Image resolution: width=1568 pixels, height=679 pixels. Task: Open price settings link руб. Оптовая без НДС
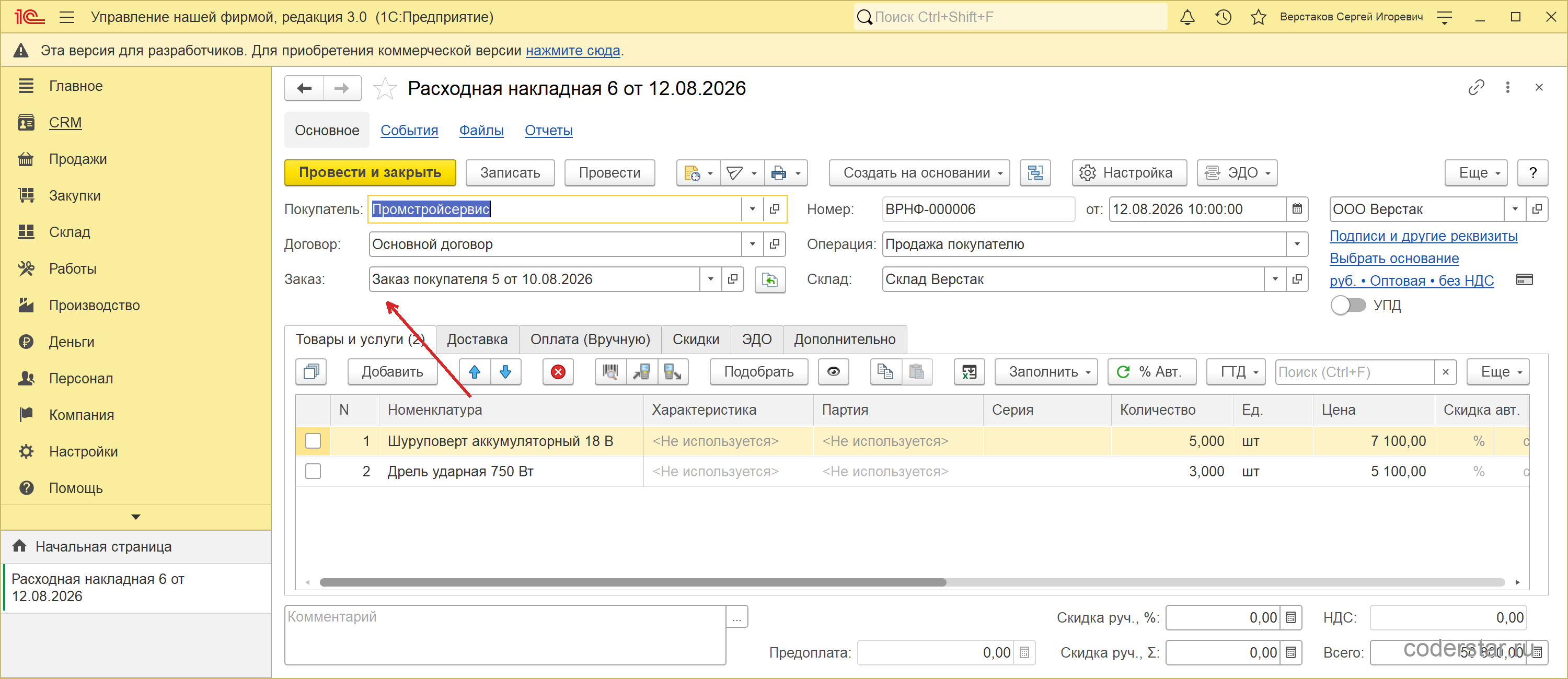click(x=1411, y=280)
